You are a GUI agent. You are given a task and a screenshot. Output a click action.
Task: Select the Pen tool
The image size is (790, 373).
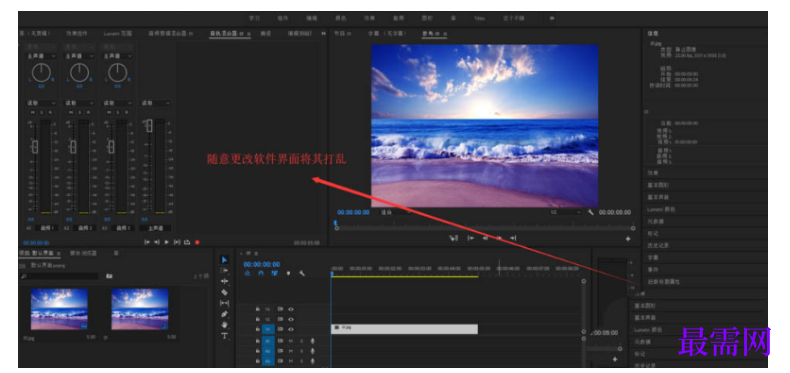(x=225, y=314)
